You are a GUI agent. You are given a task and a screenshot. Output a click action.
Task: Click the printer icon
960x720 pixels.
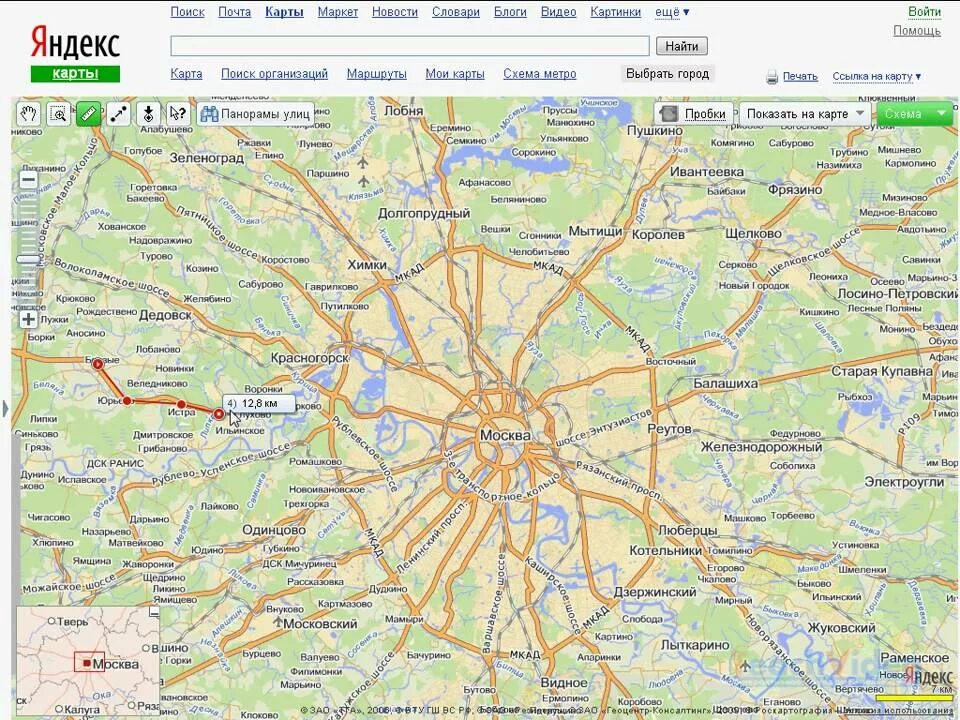(772, 77)
